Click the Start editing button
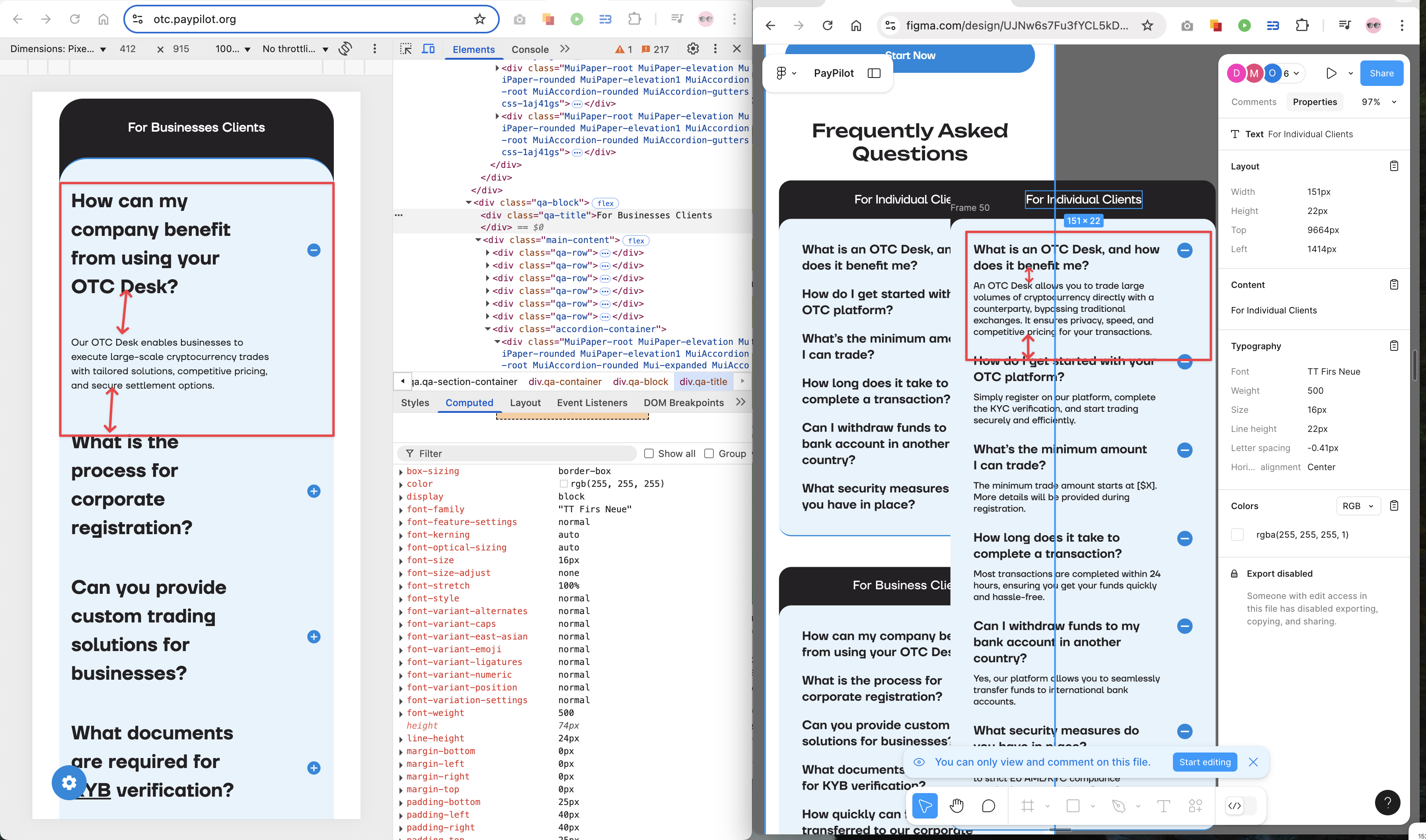 [1205, 762]
